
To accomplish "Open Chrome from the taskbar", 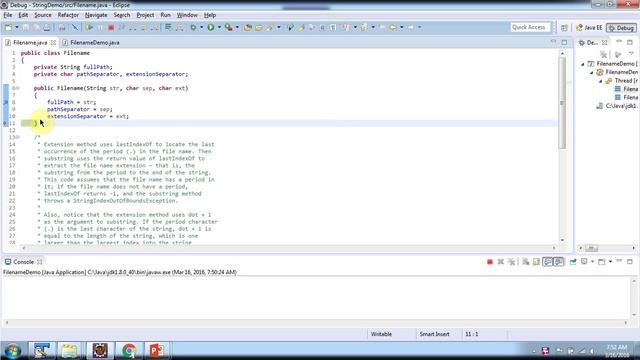I will [129, 351].
